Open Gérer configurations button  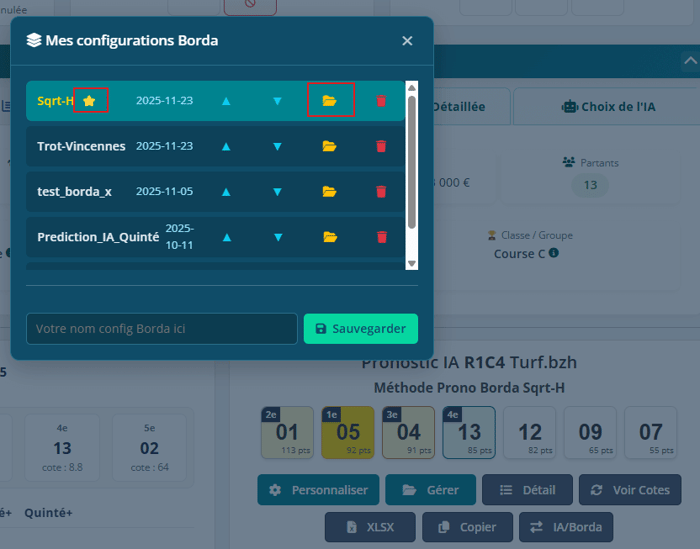430,490
